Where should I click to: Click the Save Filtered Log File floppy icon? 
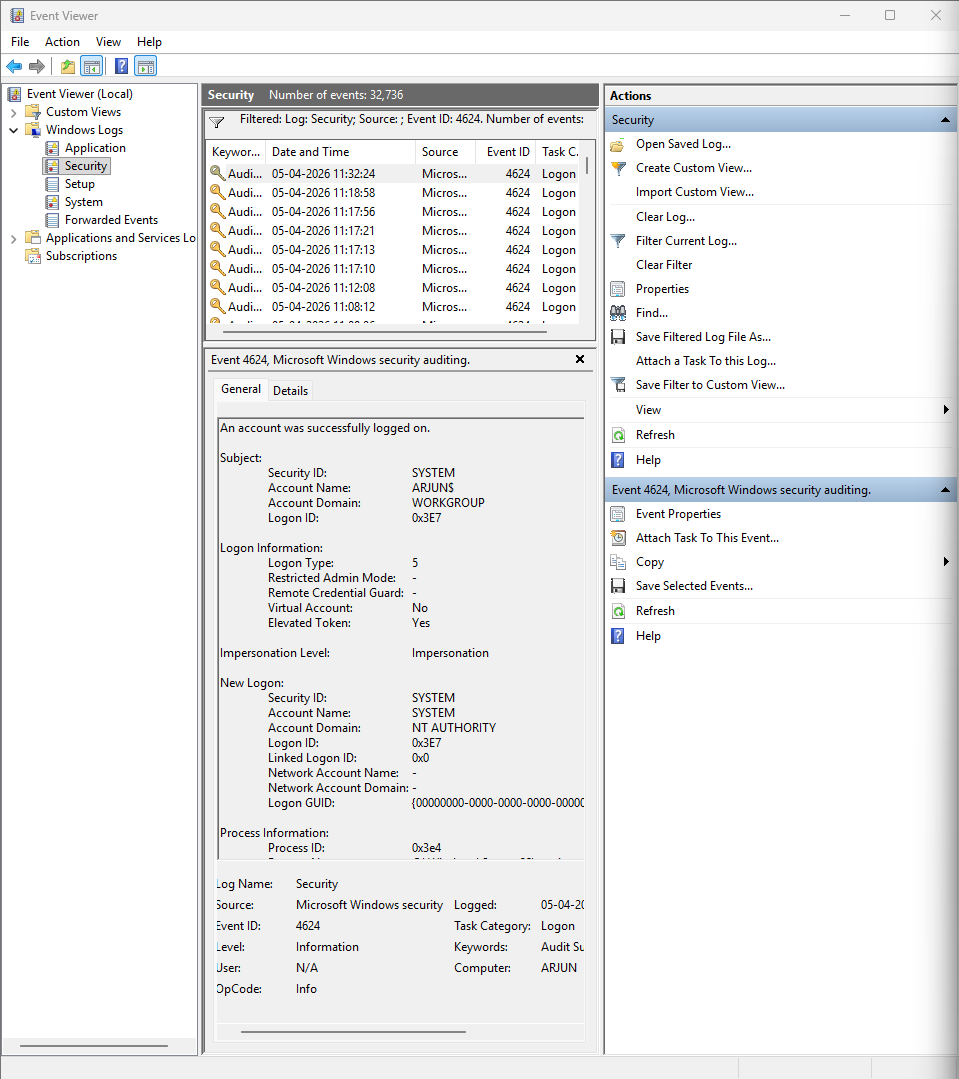point(618,337)
